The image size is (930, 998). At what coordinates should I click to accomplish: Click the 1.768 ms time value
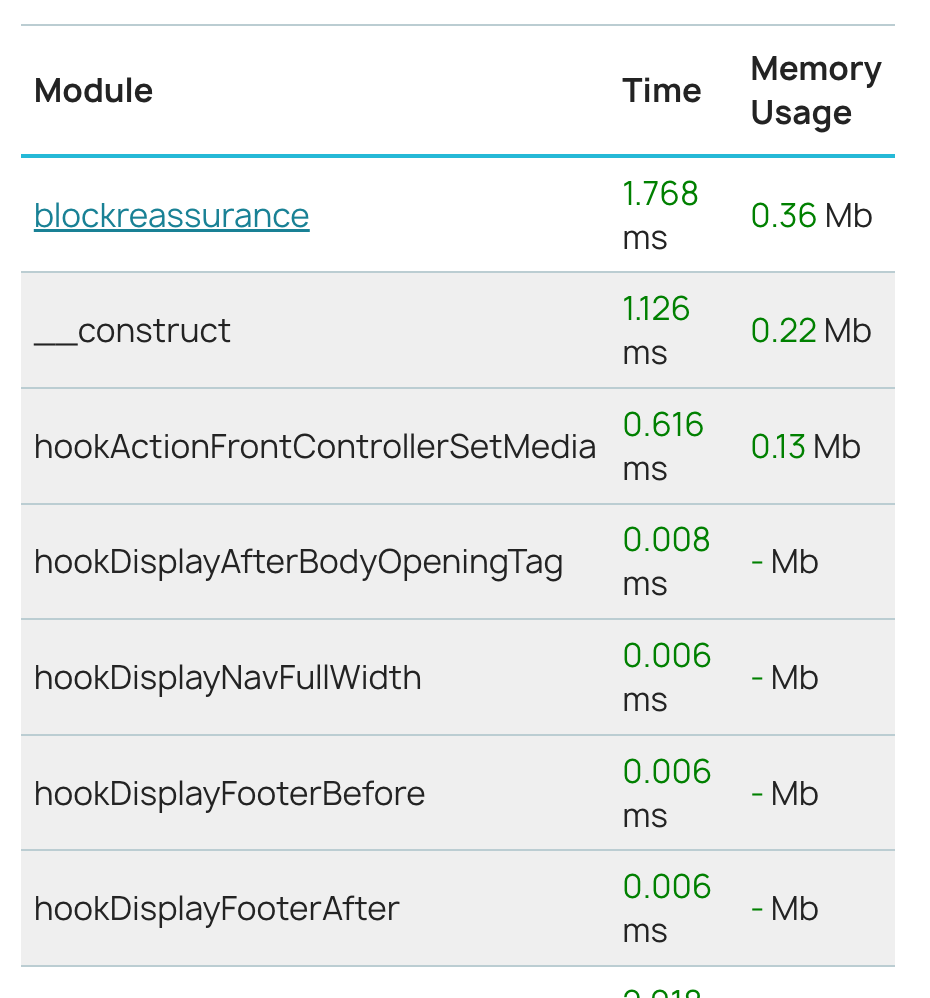(660, 215)
